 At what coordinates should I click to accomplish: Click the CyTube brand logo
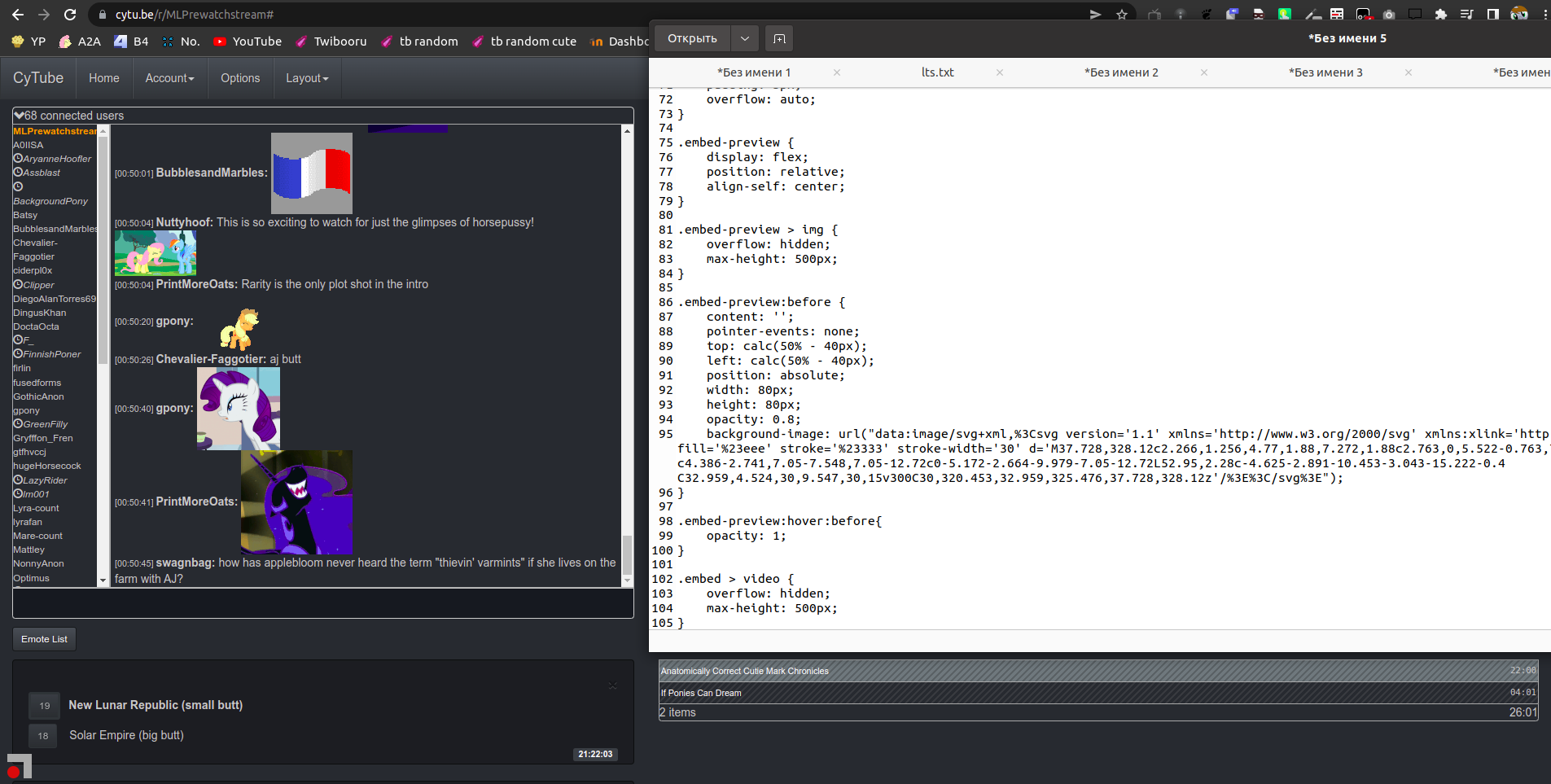[38, 77]
